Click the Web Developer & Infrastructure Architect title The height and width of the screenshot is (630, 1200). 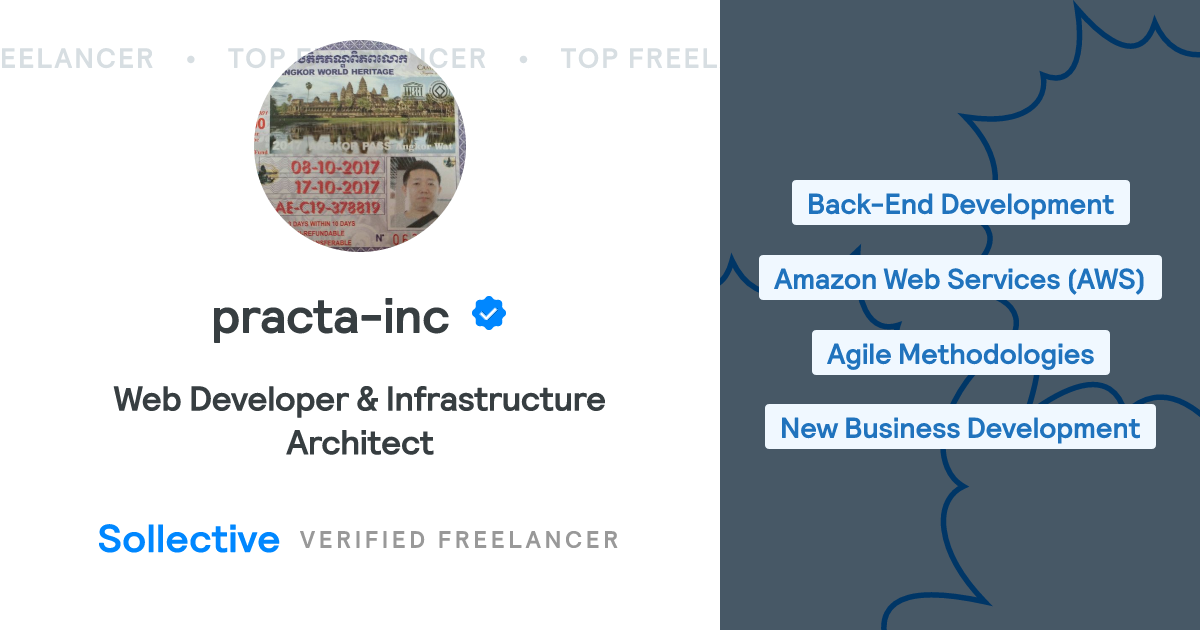tap(360, 420)
